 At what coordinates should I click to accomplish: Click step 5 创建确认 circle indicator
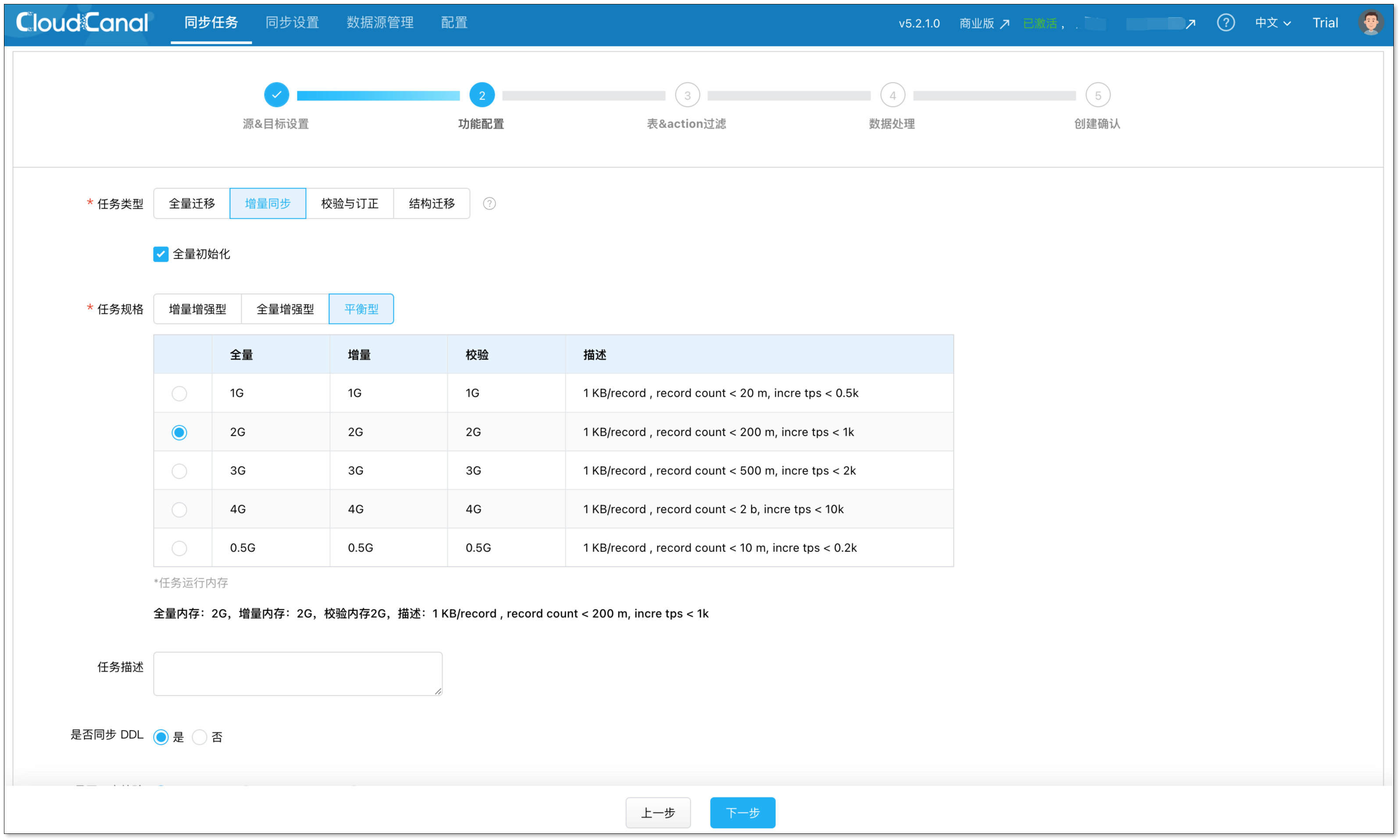1098,95
